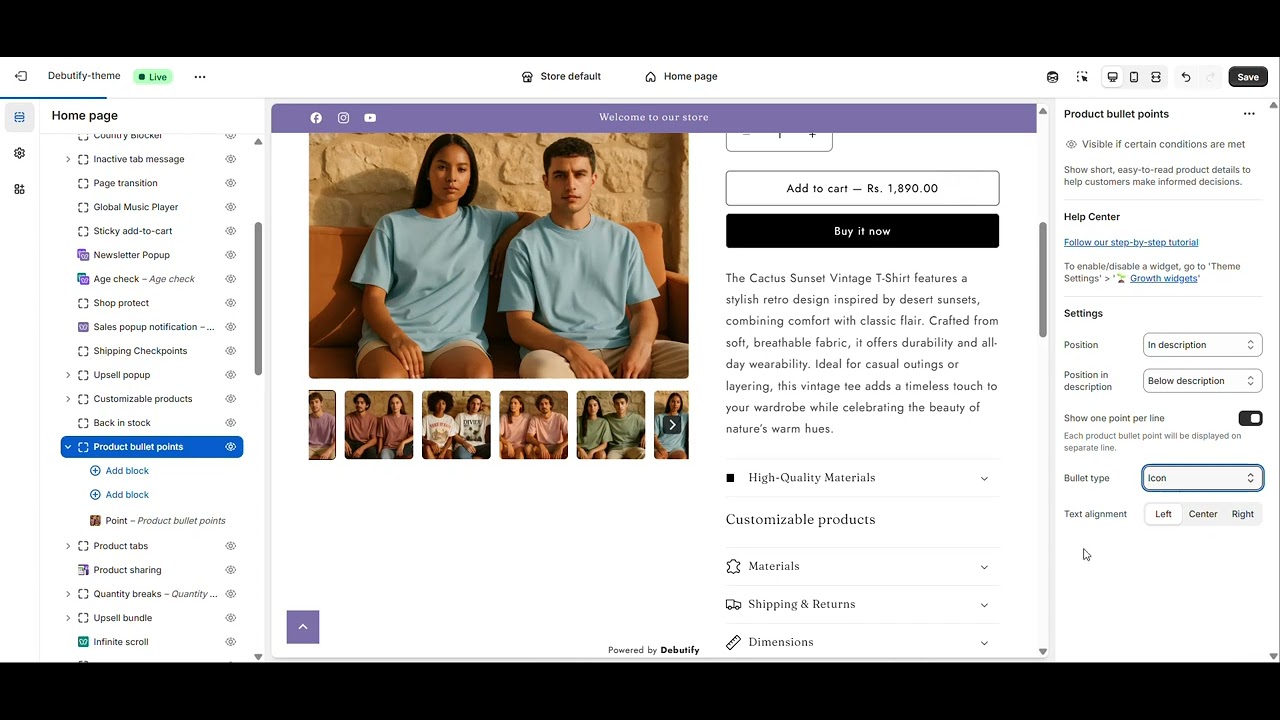The image size is (1280, 720).
Task: Click the Newsletter Popup app icon
Action: [x=83, y=255]
